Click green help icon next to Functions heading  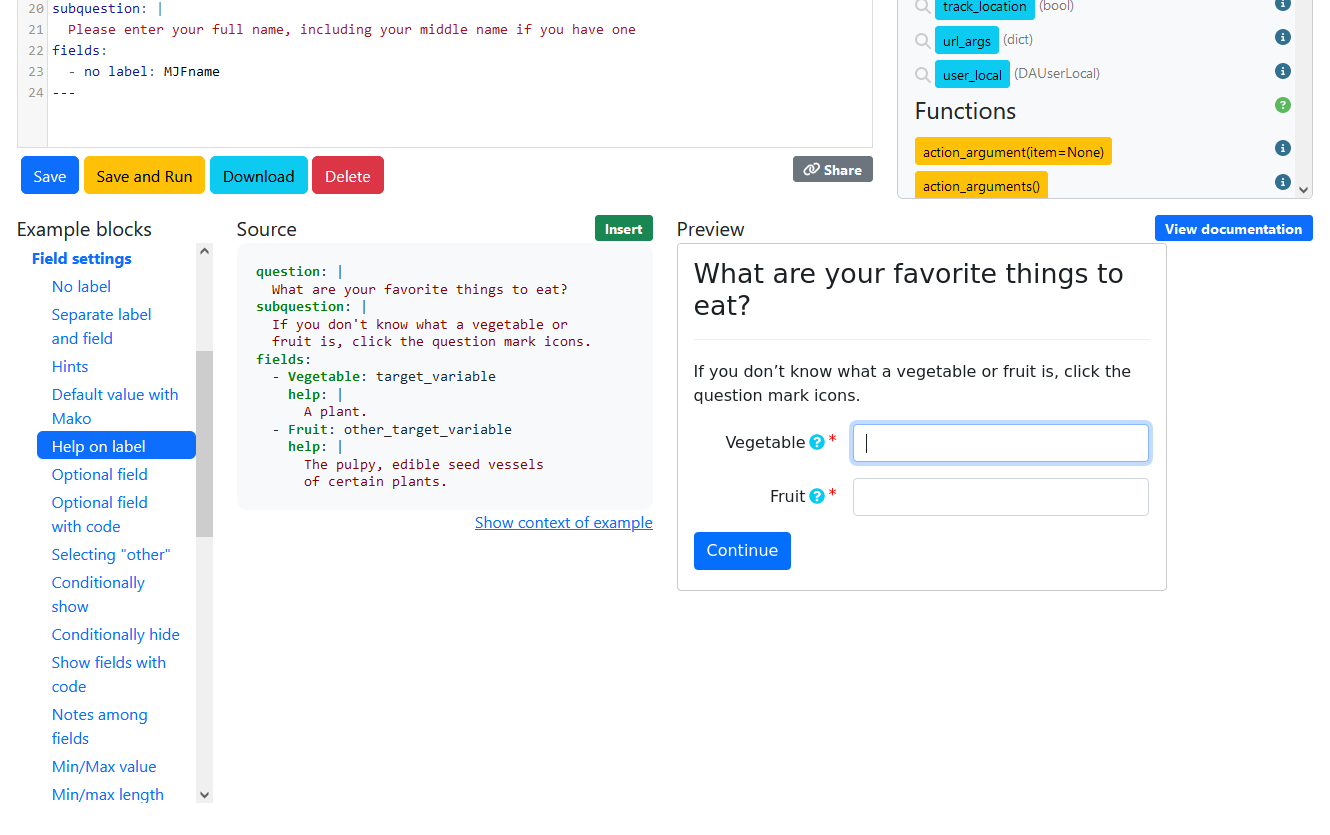(1282, 104)
